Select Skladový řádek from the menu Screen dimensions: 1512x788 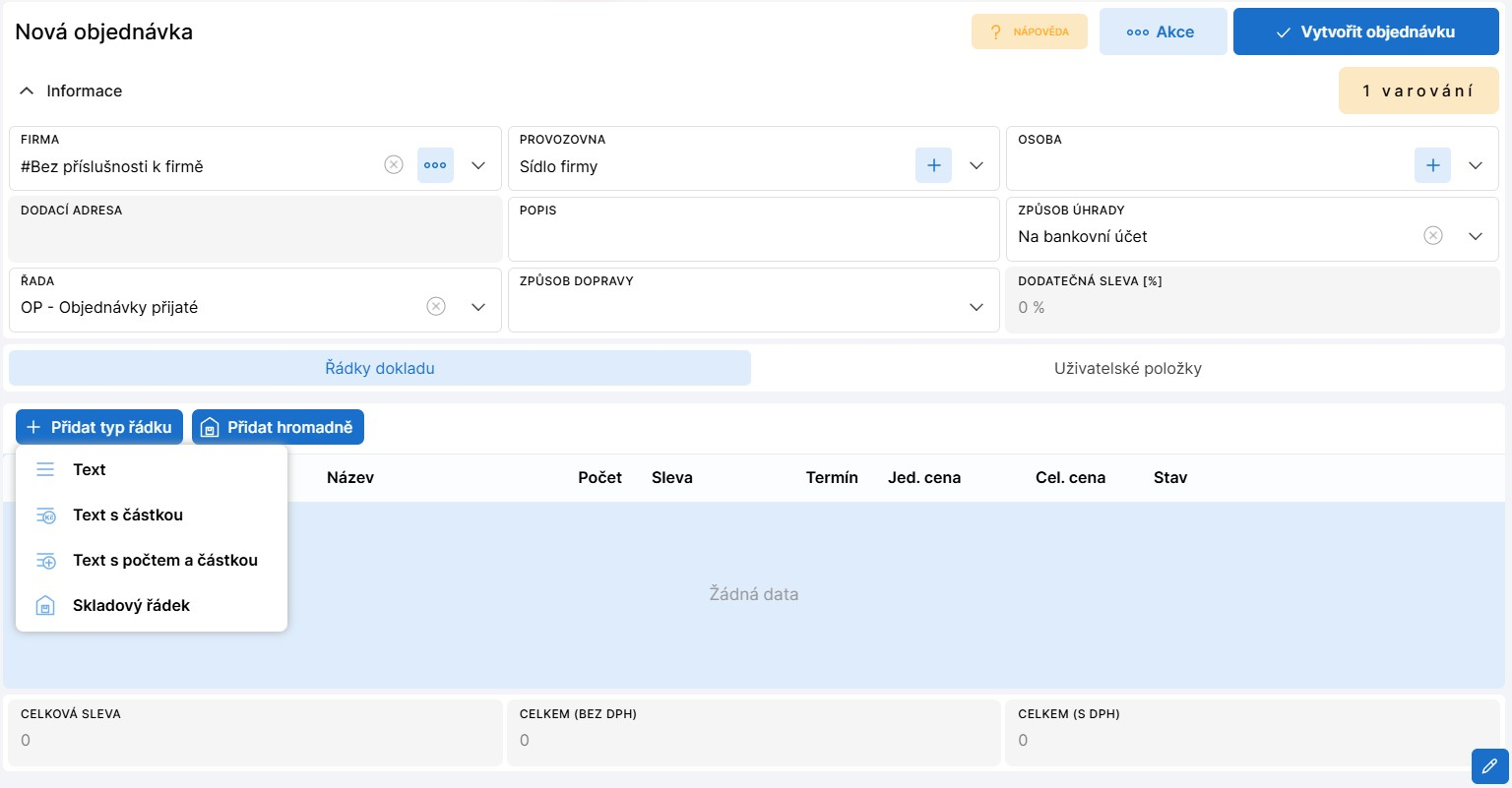152,605
